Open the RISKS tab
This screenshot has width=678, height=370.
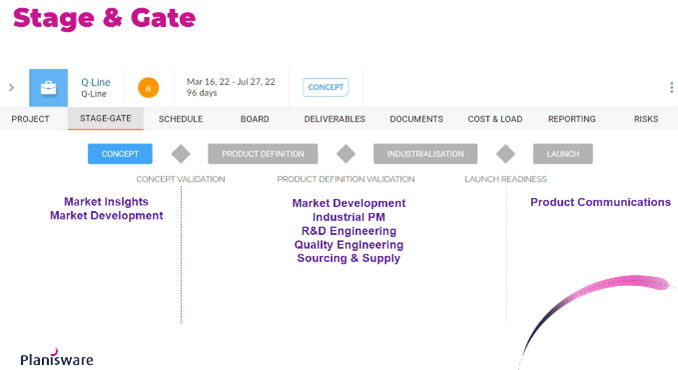coord(646,119)
